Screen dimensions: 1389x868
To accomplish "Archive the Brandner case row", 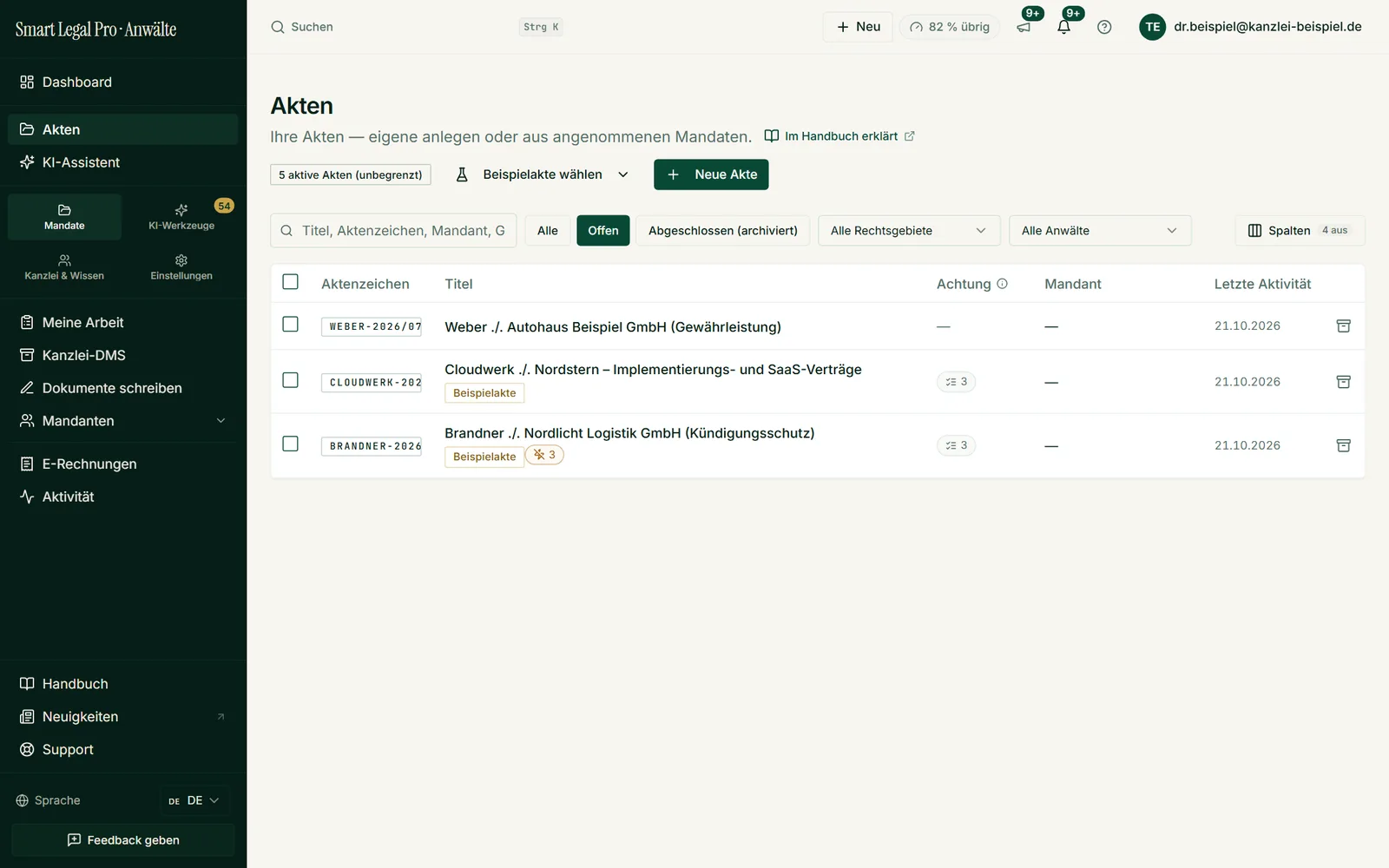I will coord(1343,445).
